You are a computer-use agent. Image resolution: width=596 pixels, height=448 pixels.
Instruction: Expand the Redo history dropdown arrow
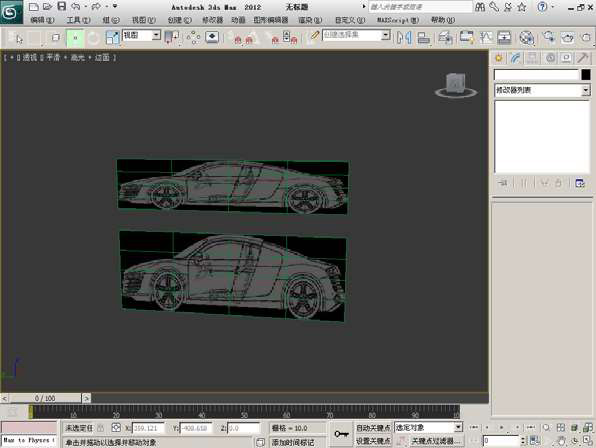[106, 6]
